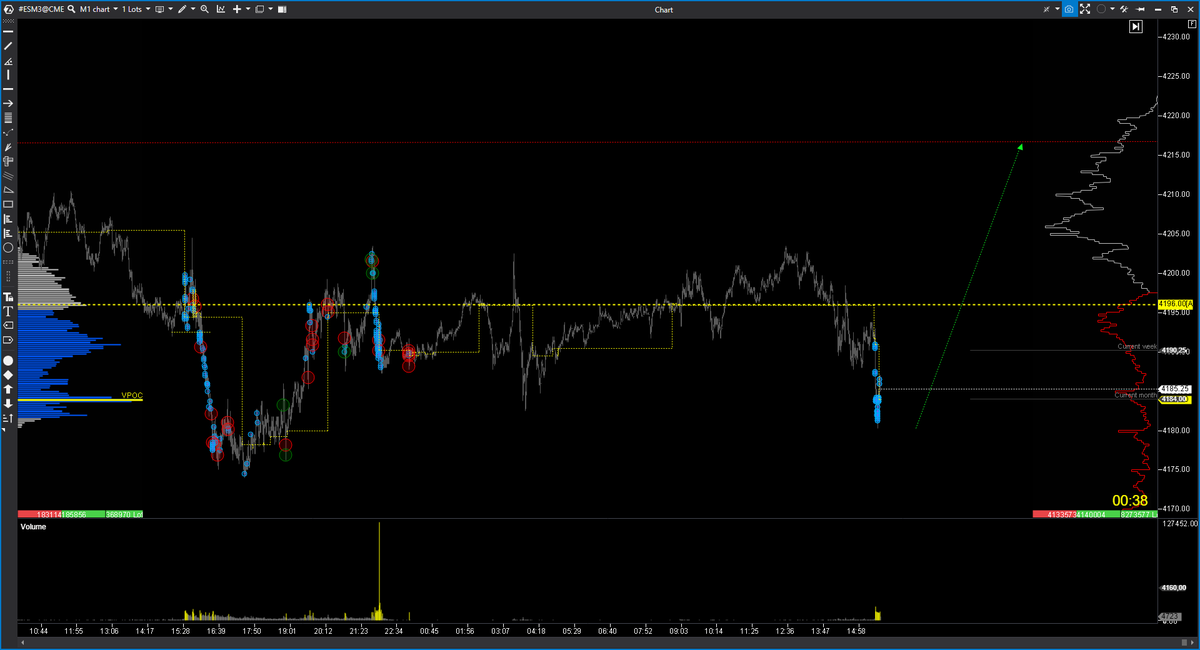Image resolution: width=1200 pixels, height=650 pixels.
Task: Click the #ESM3@CME symbol name
Action: point(41,9)
